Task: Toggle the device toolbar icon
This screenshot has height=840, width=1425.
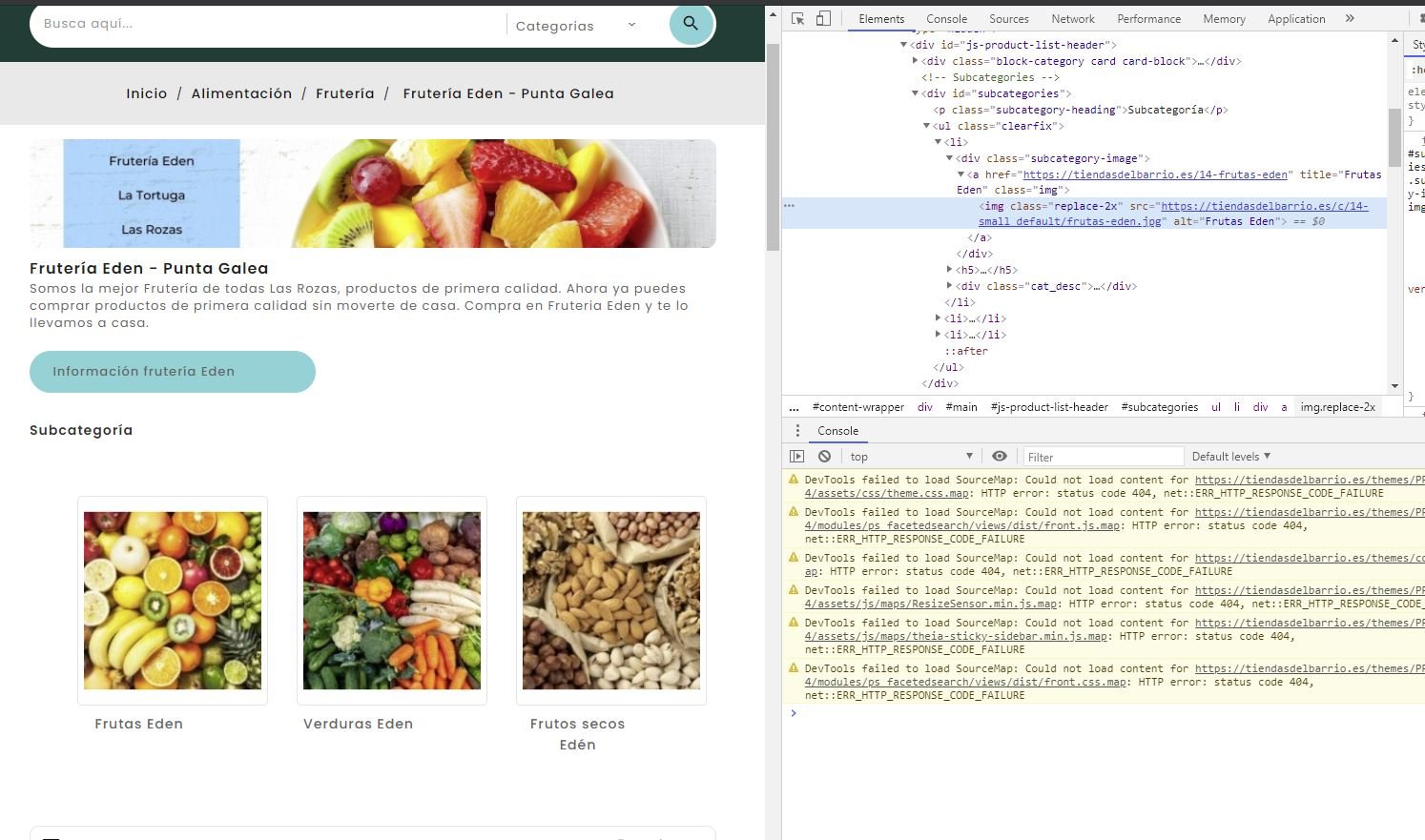Action: [x=823, y=18]
